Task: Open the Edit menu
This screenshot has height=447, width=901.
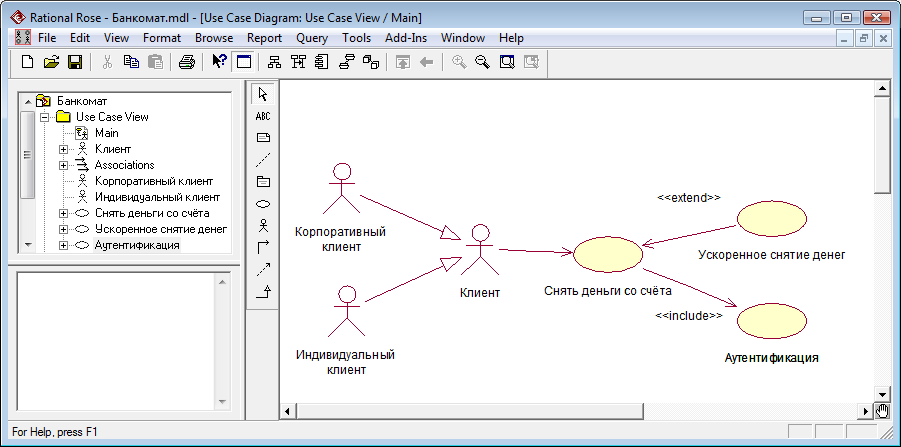Action: (80, 38)
